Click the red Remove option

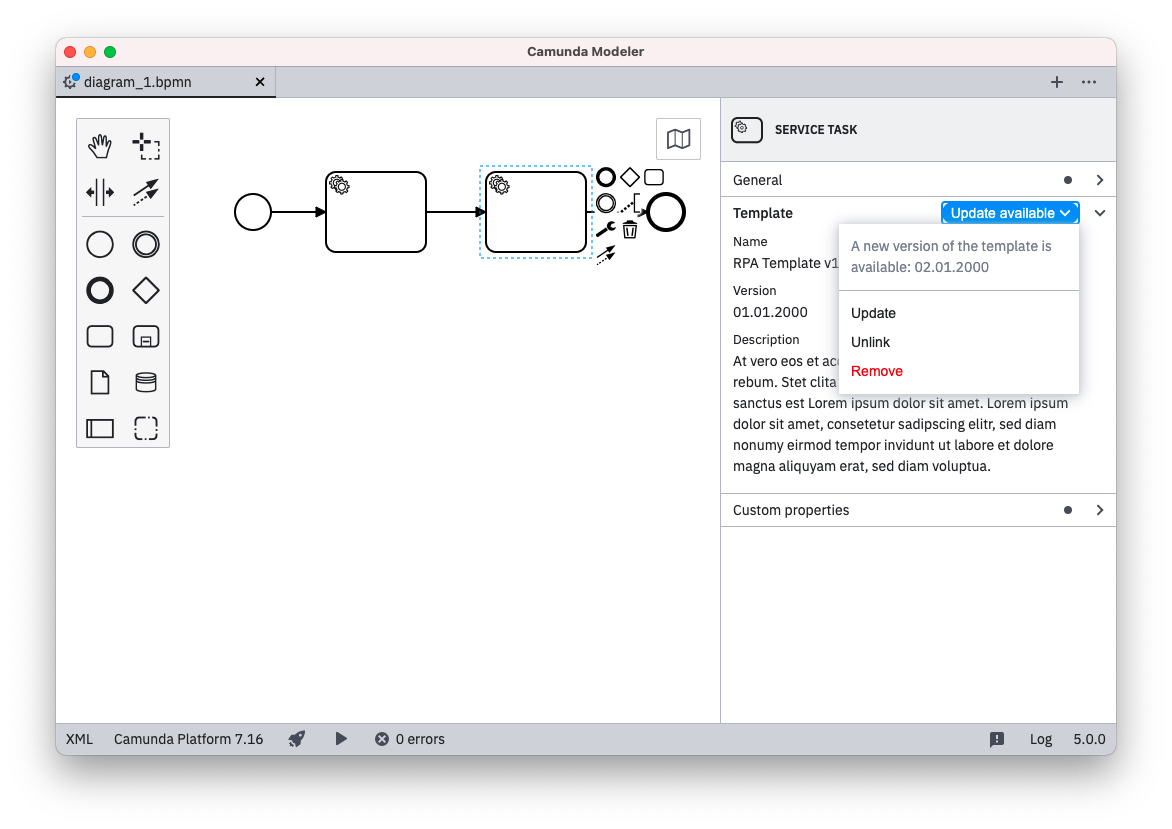click(x=876, y=371)
